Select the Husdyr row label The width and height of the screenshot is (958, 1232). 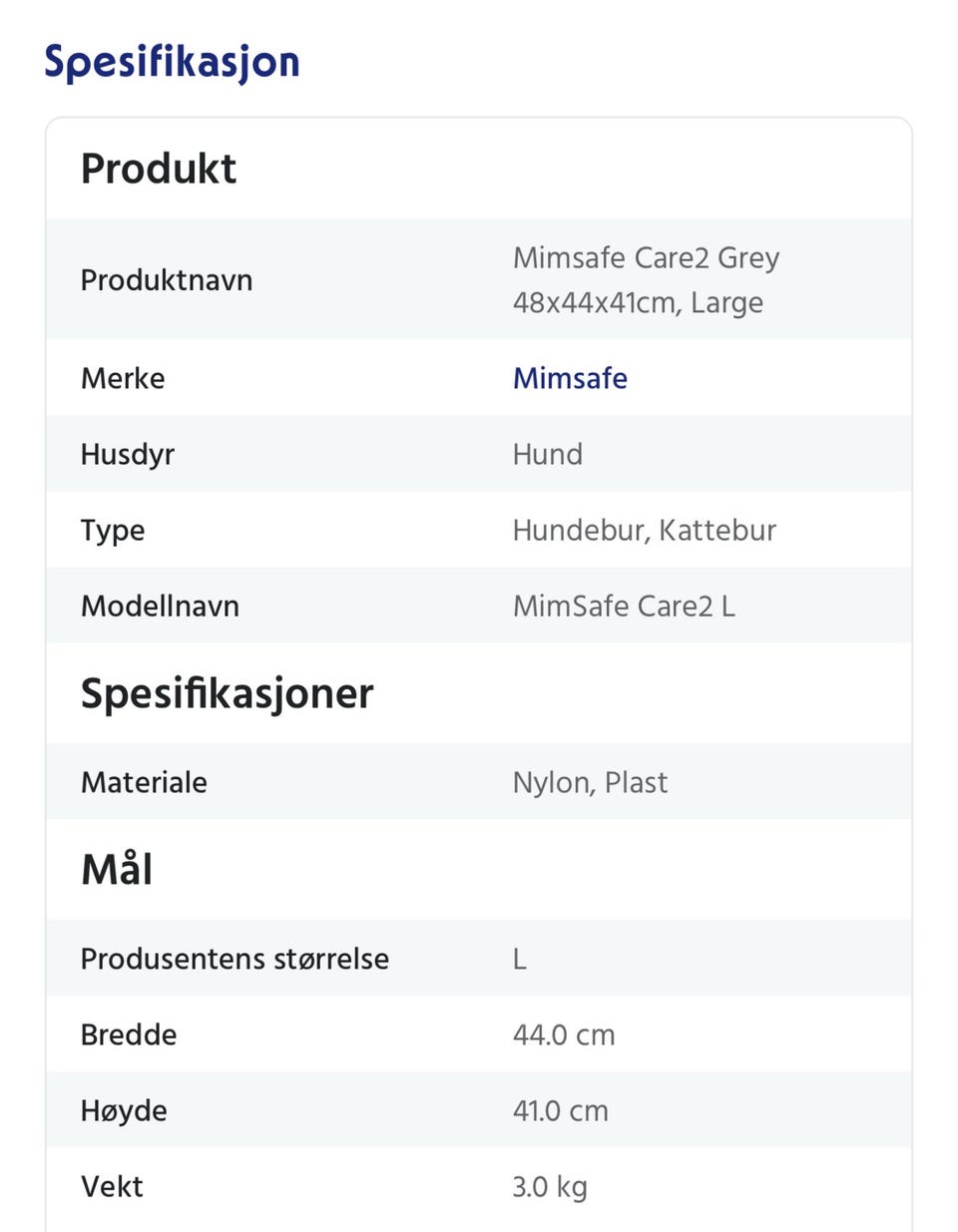tap(128, 454)
